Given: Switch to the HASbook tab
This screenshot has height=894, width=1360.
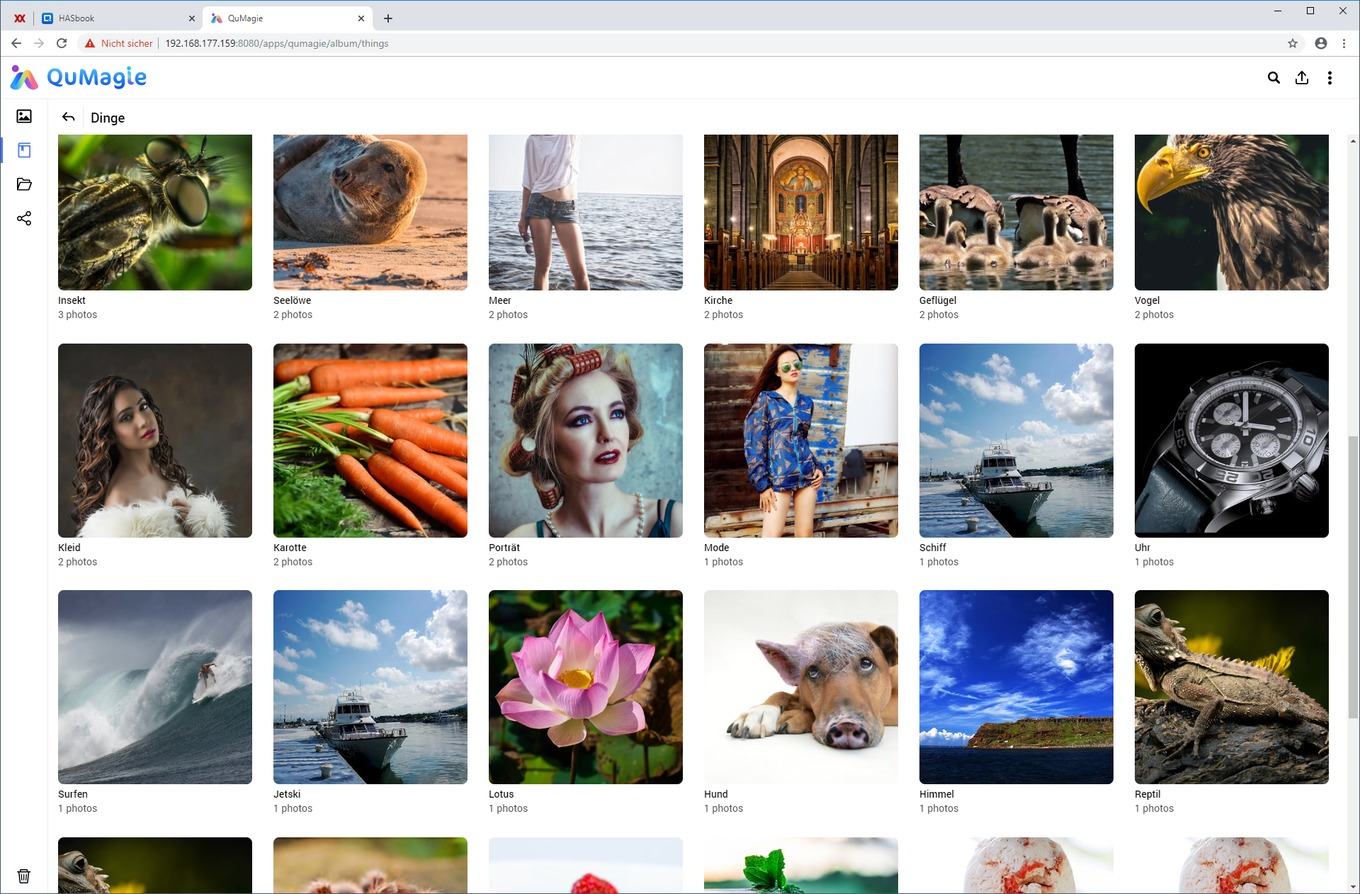Looking at the screenshot, I should point(118,18).
